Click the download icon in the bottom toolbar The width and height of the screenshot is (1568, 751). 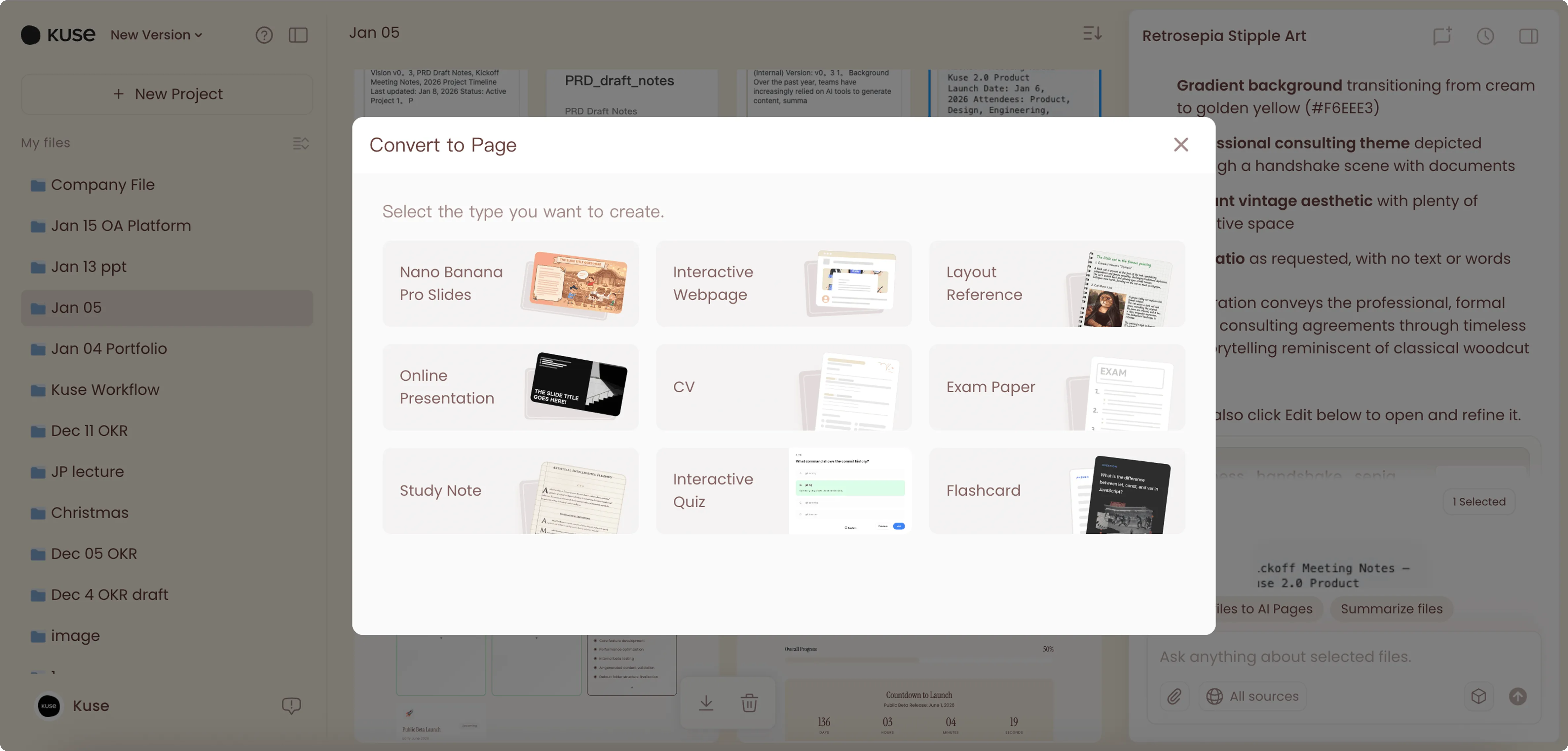(705, 703)
